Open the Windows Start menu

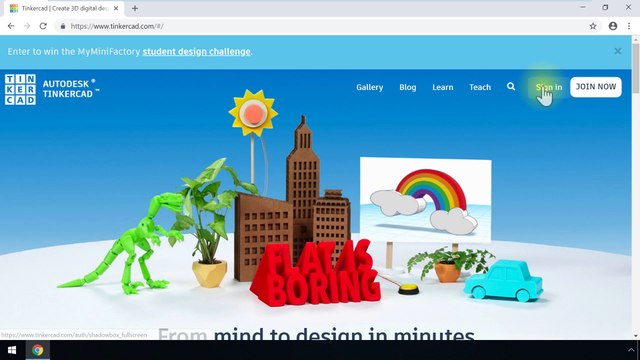coord(12,350)
